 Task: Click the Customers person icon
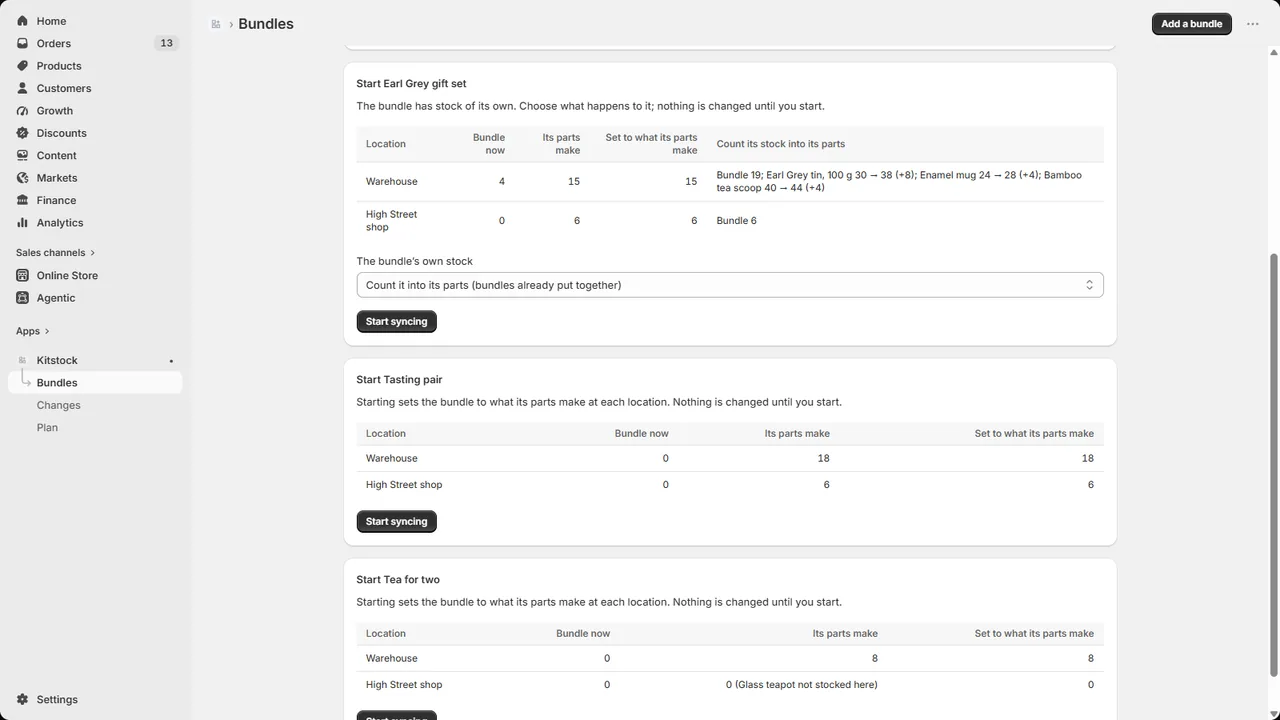(22, 88)
